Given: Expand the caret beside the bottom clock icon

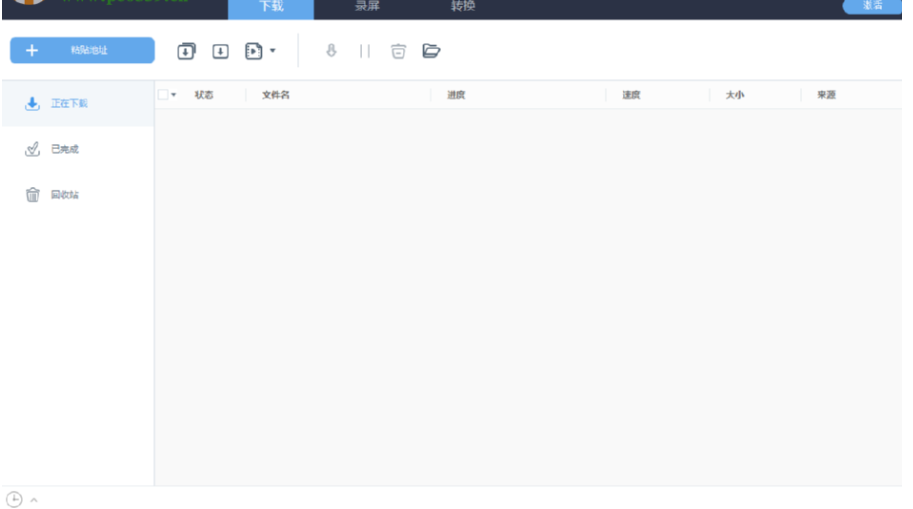Looking at the screenshot, I should 34,499.
